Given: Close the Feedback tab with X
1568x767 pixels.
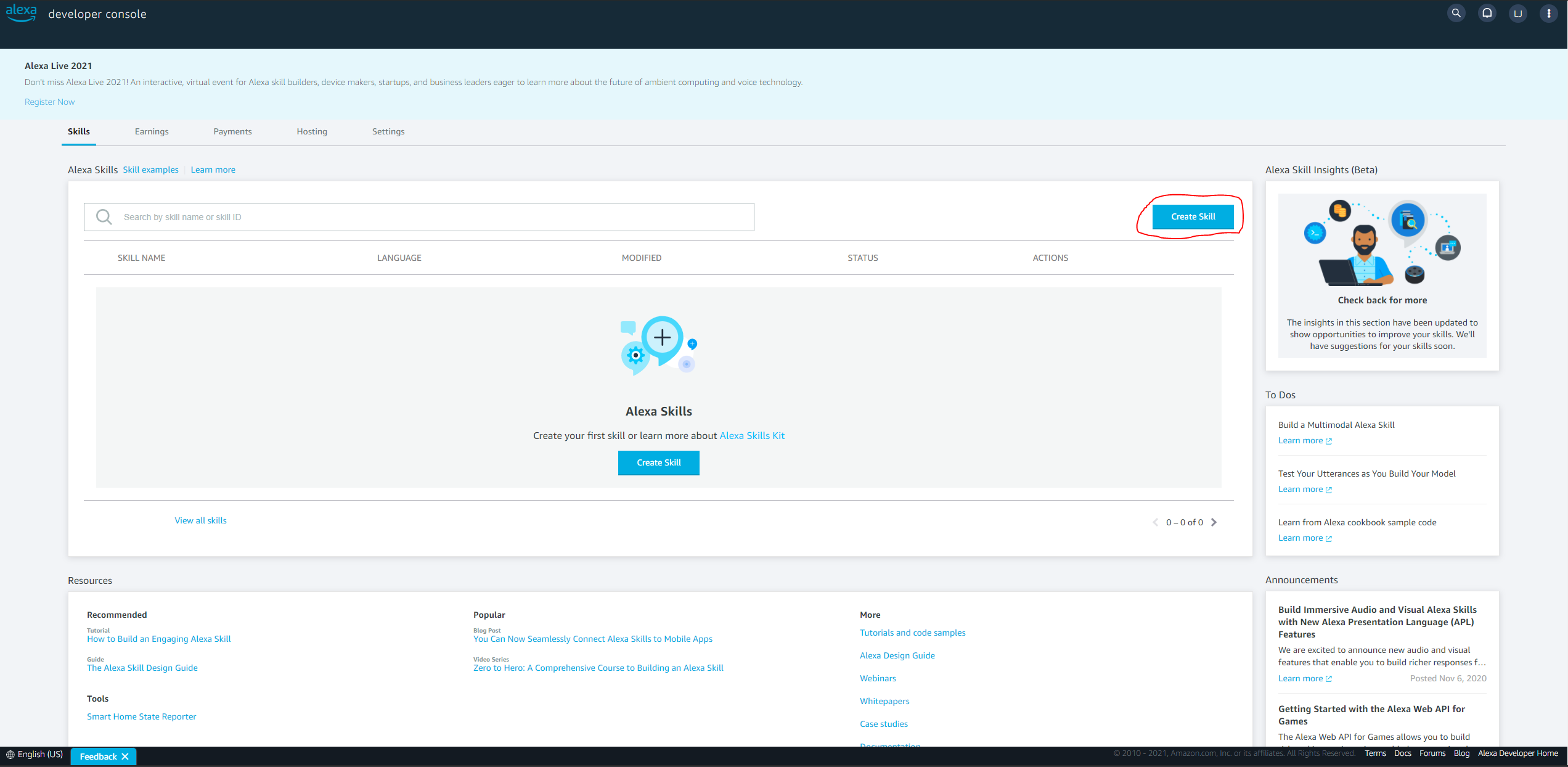Looking at the screenshot, I should [125, 757].
